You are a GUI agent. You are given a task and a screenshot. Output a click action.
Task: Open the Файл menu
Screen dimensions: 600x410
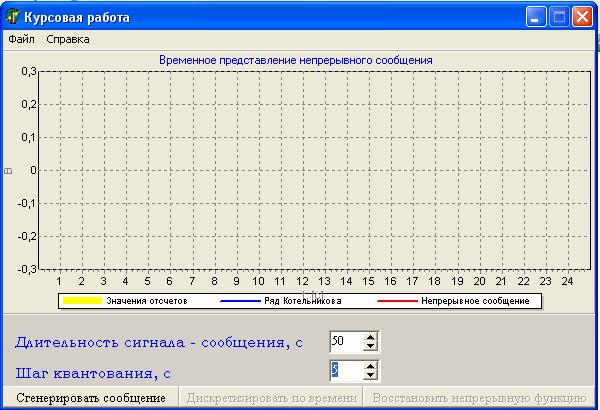point(21,39)
